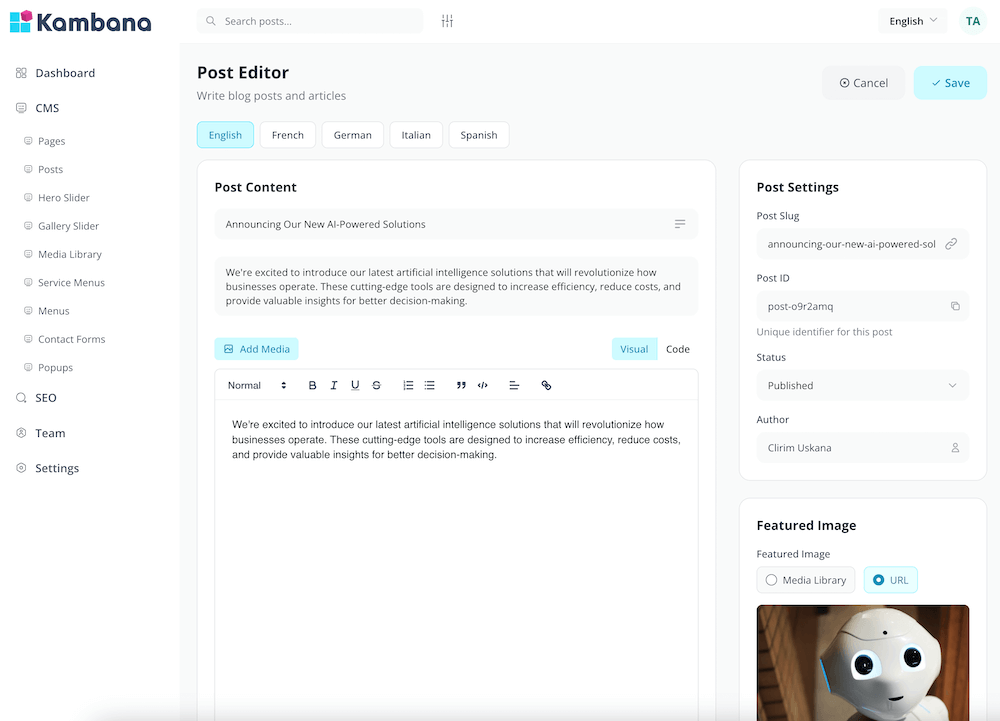1000x721 pixels.
Task: Click the SEO magnifier icon
Action: point(21,398)
